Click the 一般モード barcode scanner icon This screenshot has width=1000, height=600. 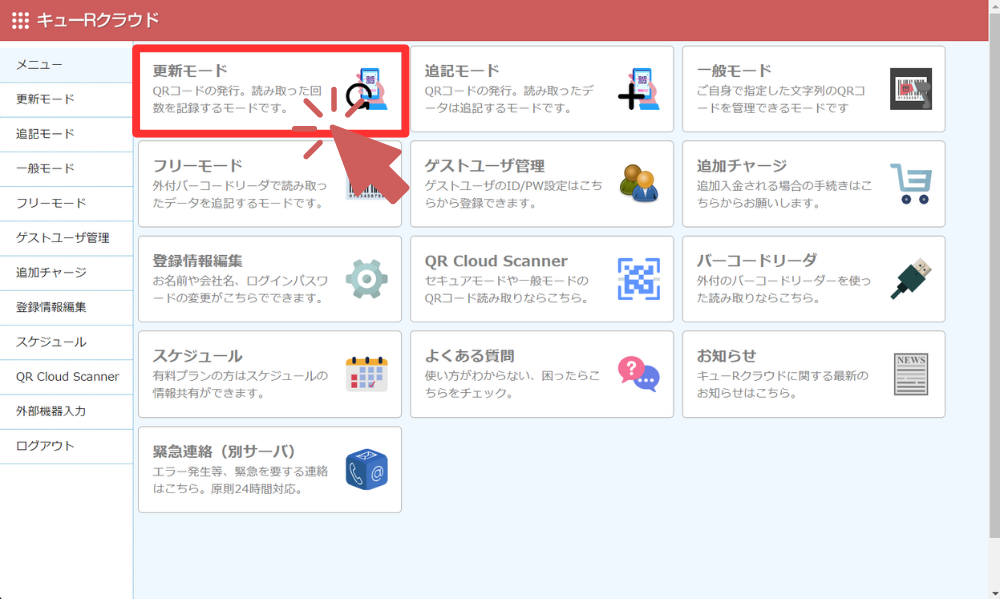(911, 89)
